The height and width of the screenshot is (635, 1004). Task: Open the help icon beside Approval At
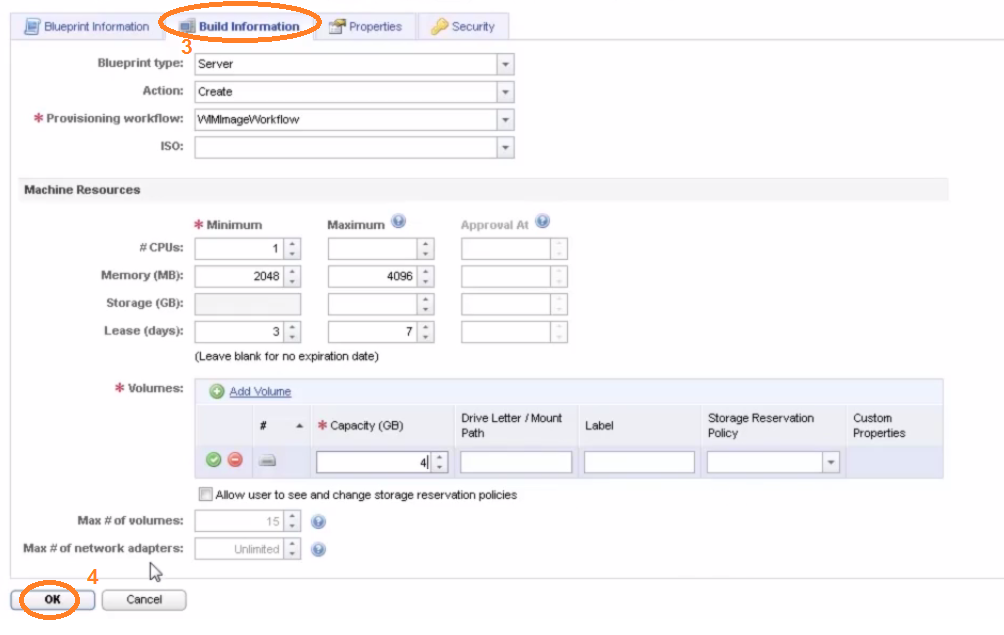[541, 221]
